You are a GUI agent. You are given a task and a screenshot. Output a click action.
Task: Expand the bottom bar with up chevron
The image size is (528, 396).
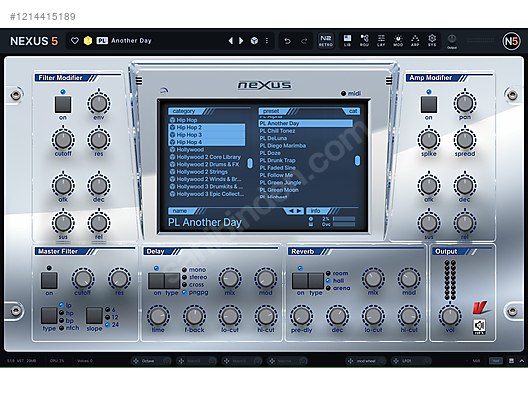click(522, 361)
